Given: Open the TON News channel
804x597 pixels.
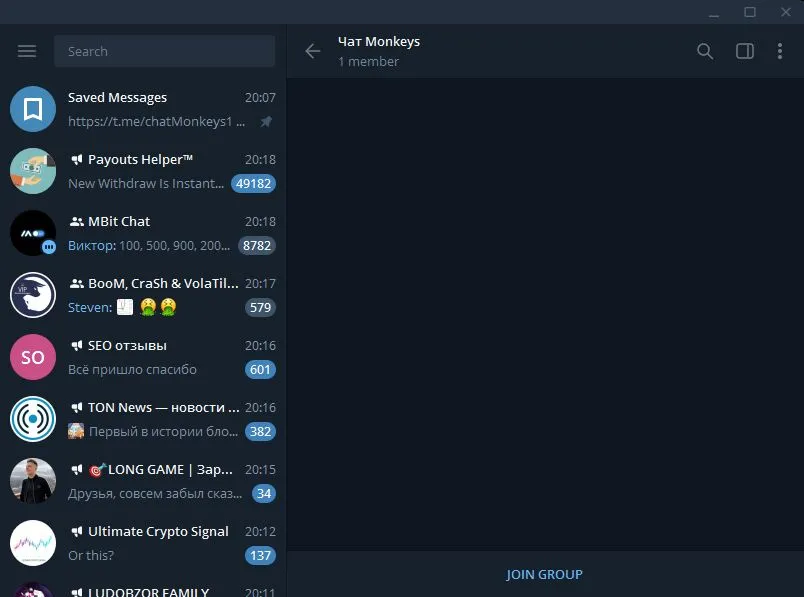Looking at the screenshot, I should (143, 419).
